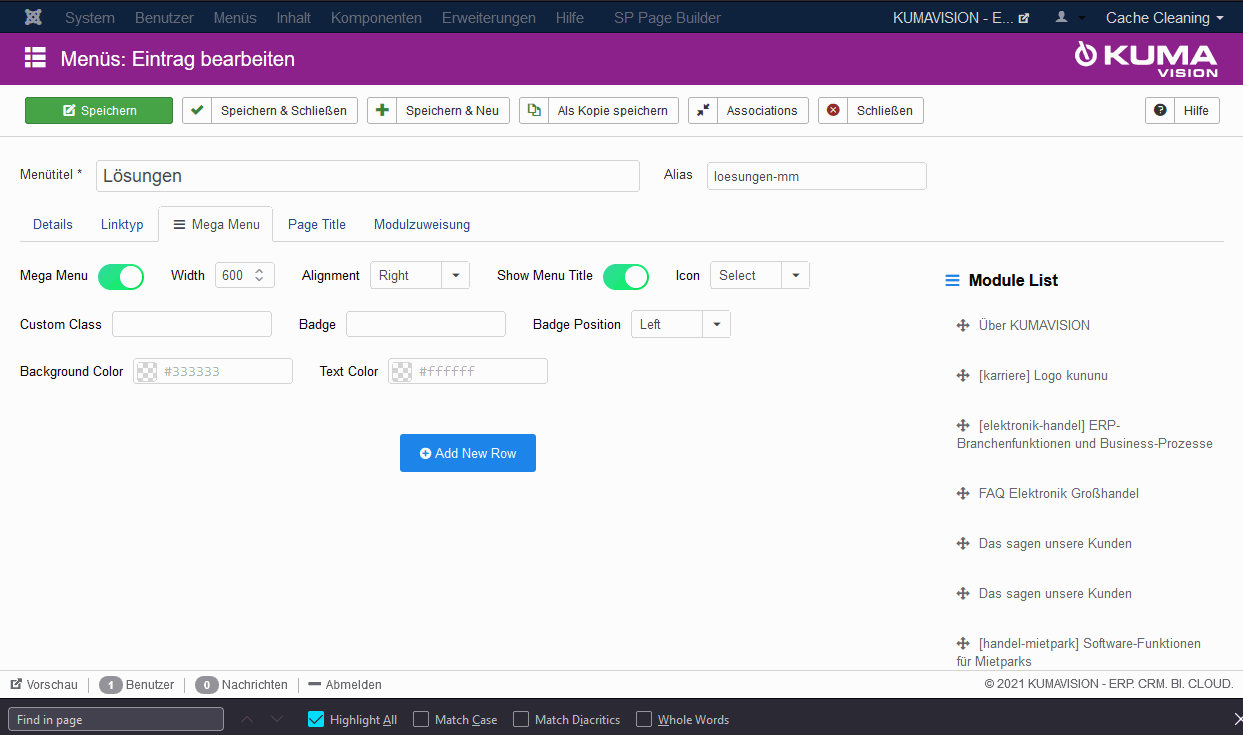This screenshot has width=1243, height=735.
Task: Click the copy icon of Als Kopie speichern
Action: pyautogui.click(x=534, y=110)
